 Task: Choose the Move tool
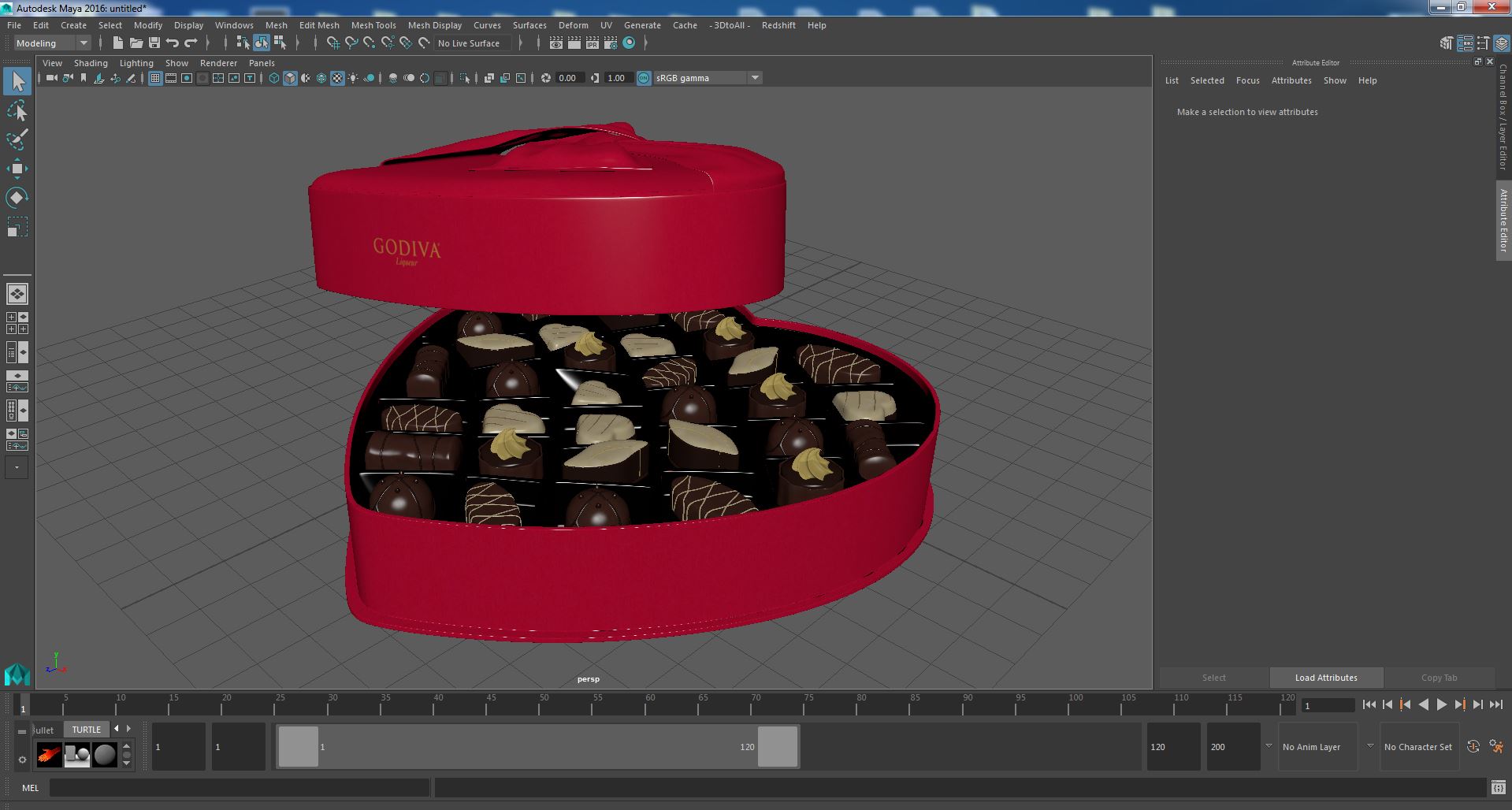[x=17, y=169]
